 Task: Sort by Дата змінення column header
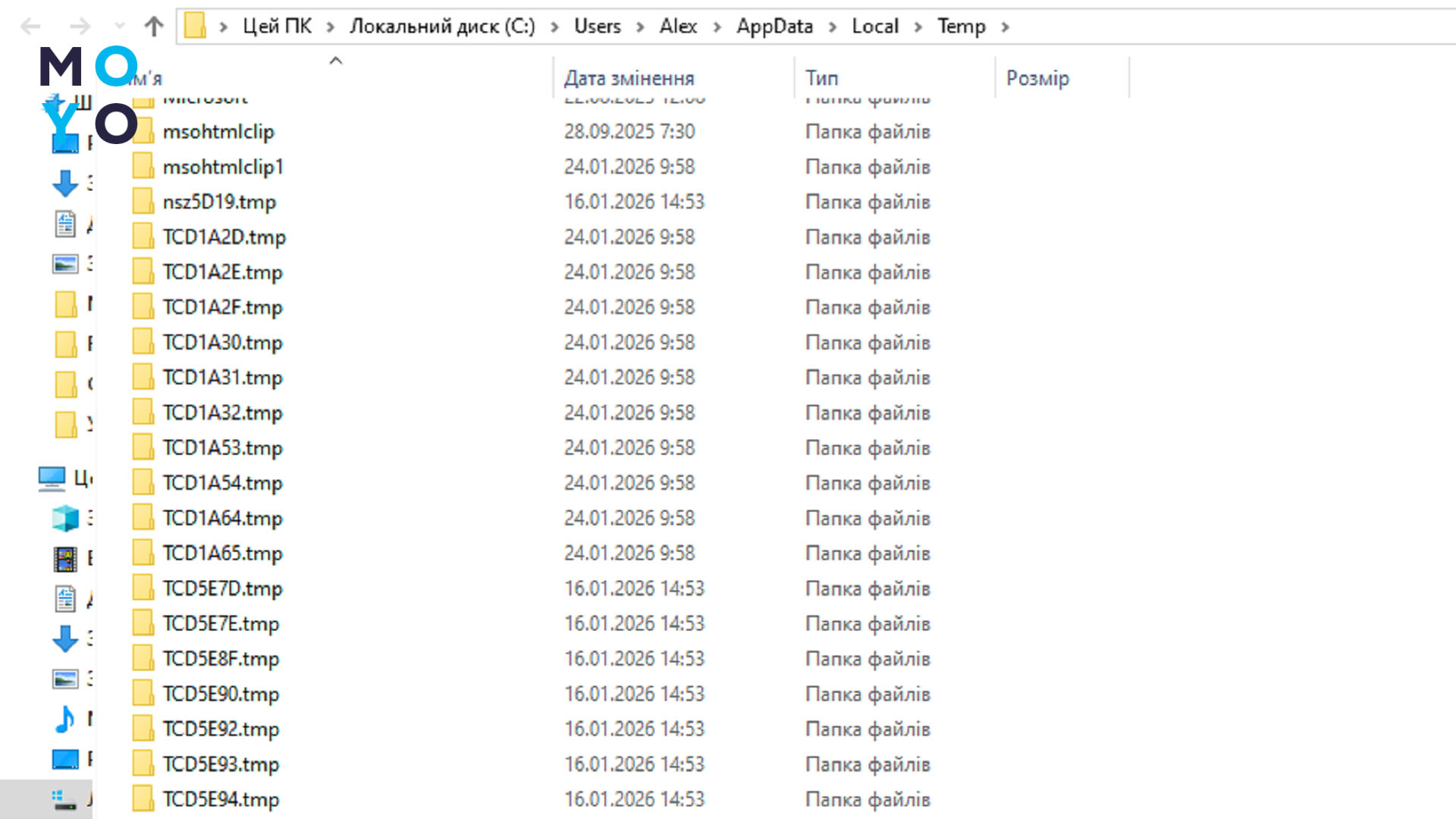[x=629, y=78]
